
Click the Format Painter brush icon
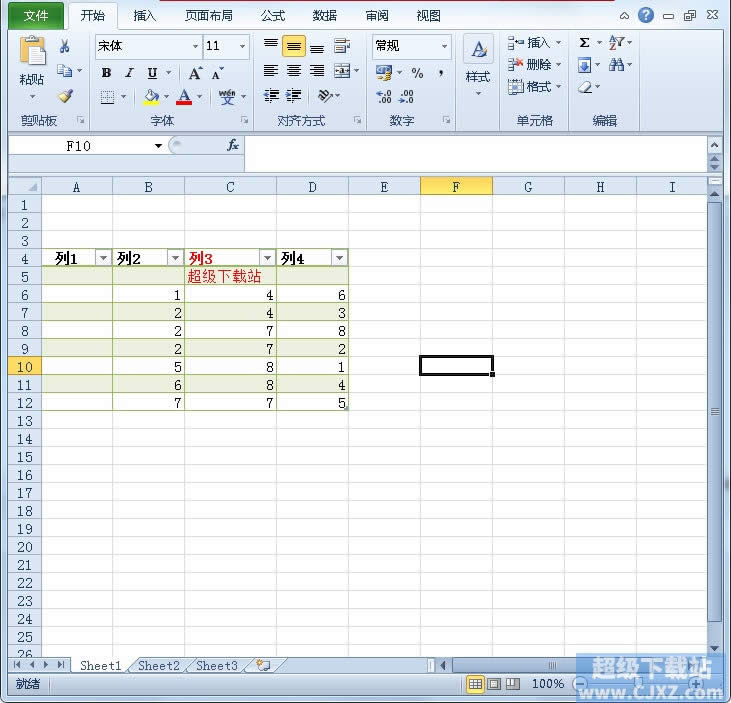(x=65, y=96)
